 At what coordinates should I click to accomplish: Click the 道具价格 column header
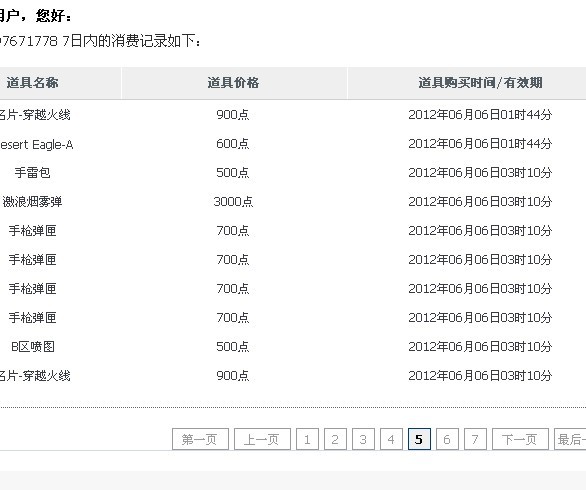pos(233,83)
